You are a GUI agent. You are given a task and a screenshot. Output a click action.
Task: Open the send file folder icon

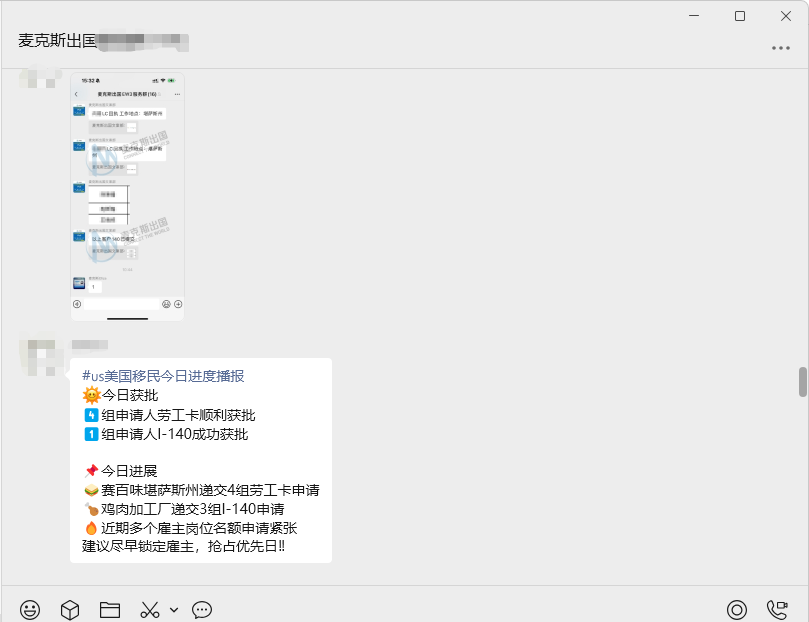click(109, 609)
